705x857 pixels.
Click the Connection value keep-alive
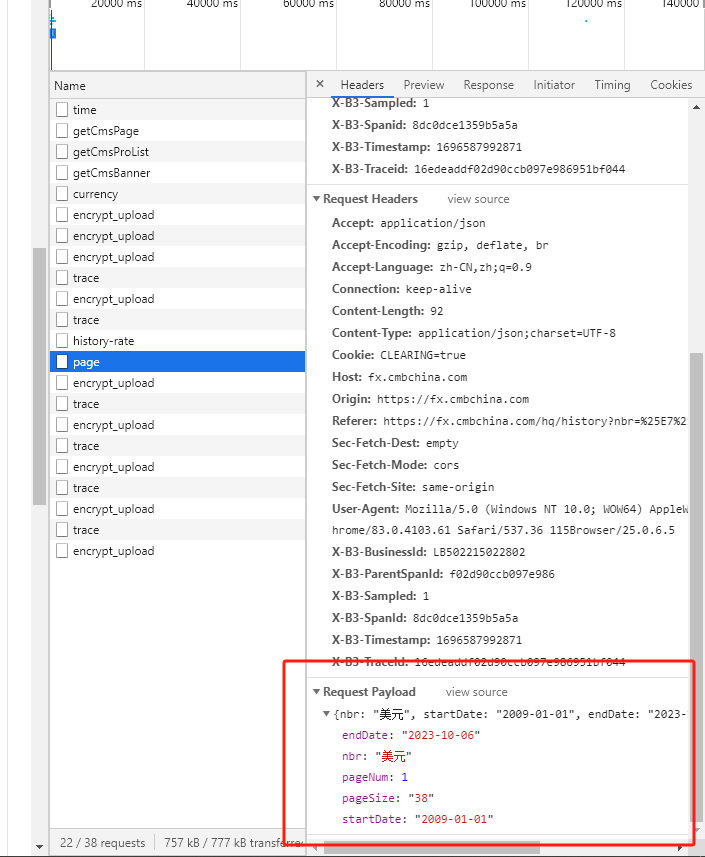438,289
